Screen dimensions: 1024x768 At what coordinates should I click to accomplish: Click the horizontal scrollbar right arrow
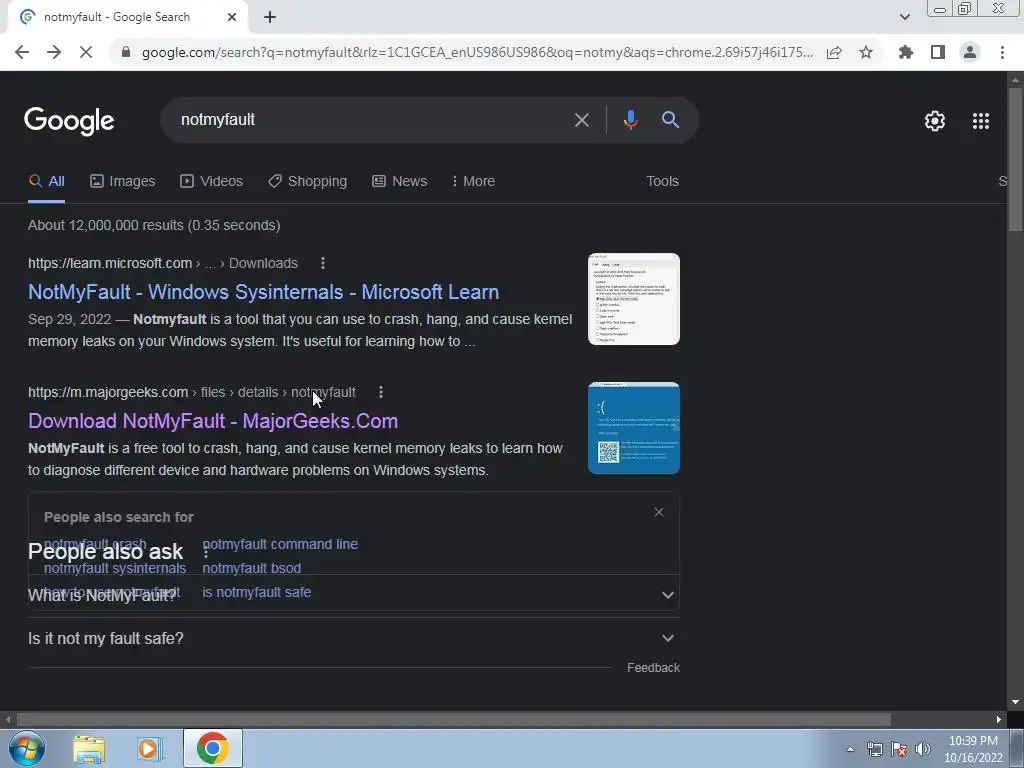tap(999, 720)
